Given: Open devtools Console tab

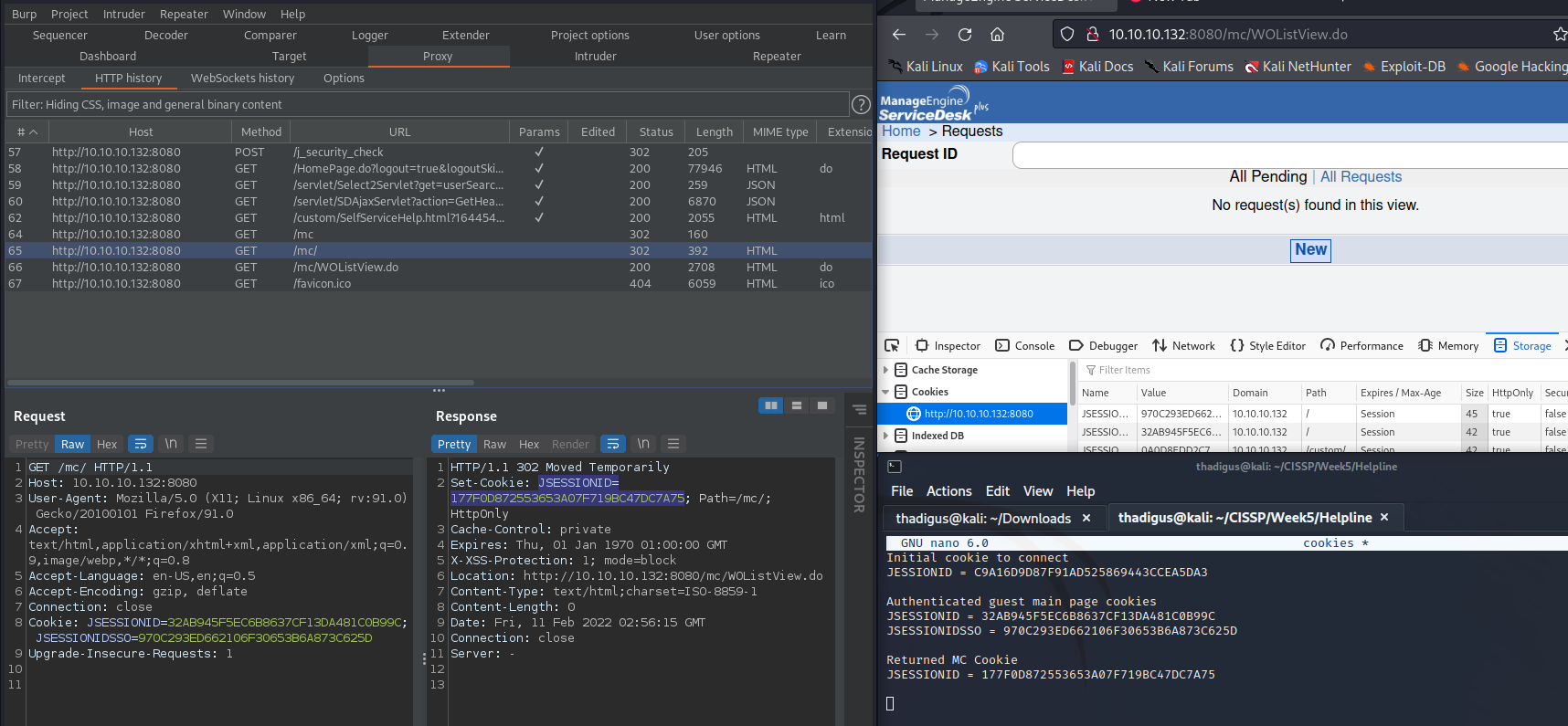Looking at the screenshot, I should [1024, 345].
